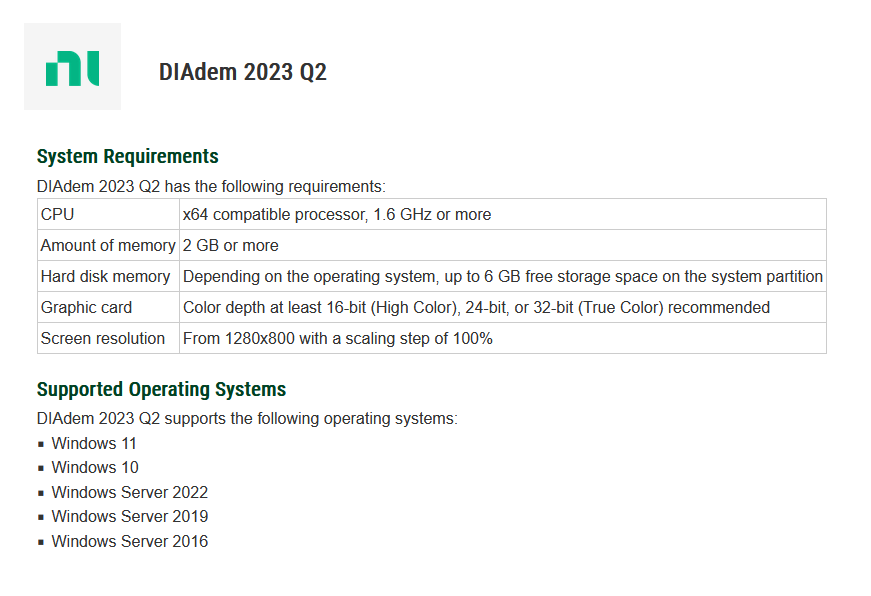This screenshot has width=871, height=596.
Task: Select the Graphic card row label
Action: click(x=86, y=307)
